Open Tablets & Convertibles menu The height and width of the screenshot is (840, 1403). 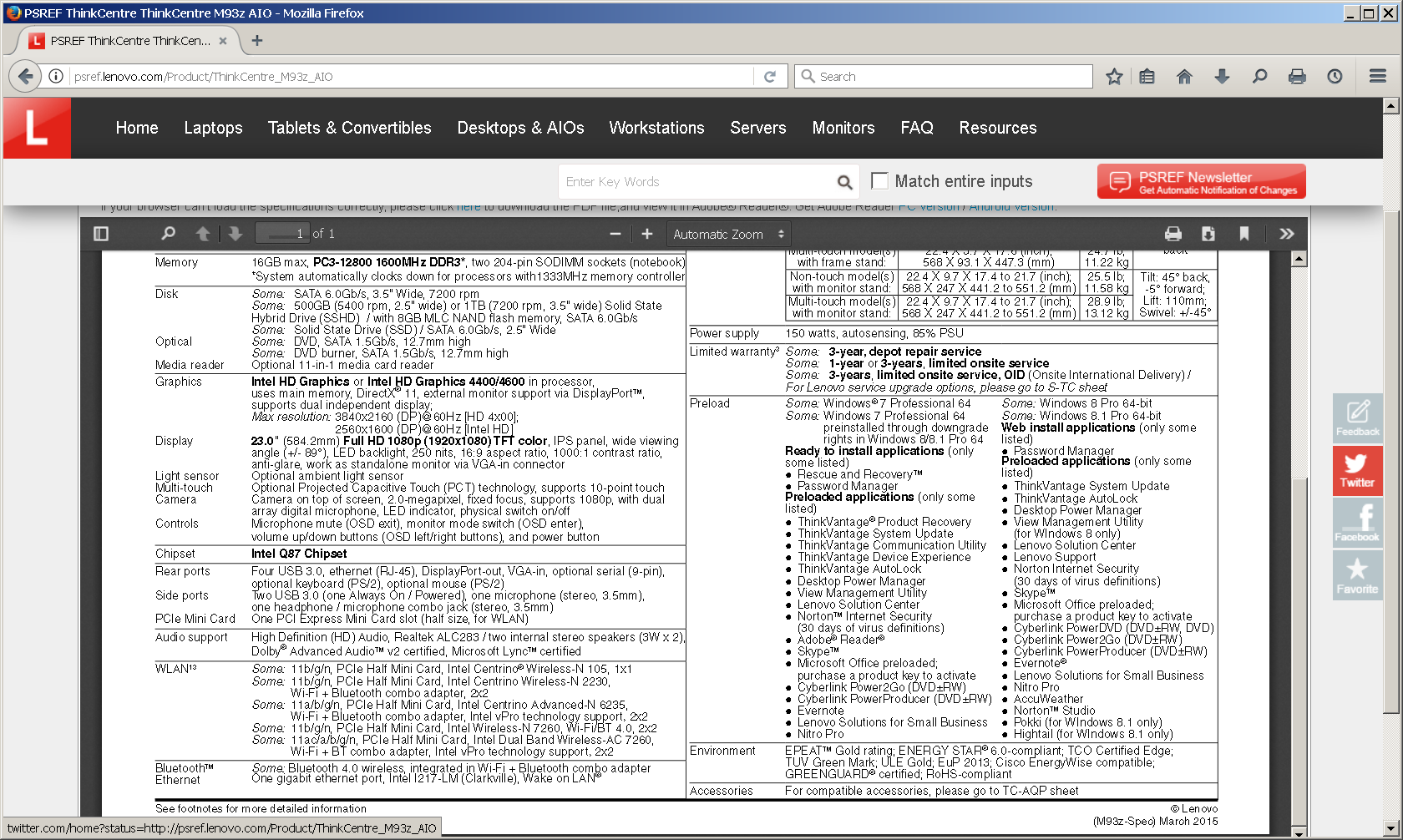(x=349, y=128)
